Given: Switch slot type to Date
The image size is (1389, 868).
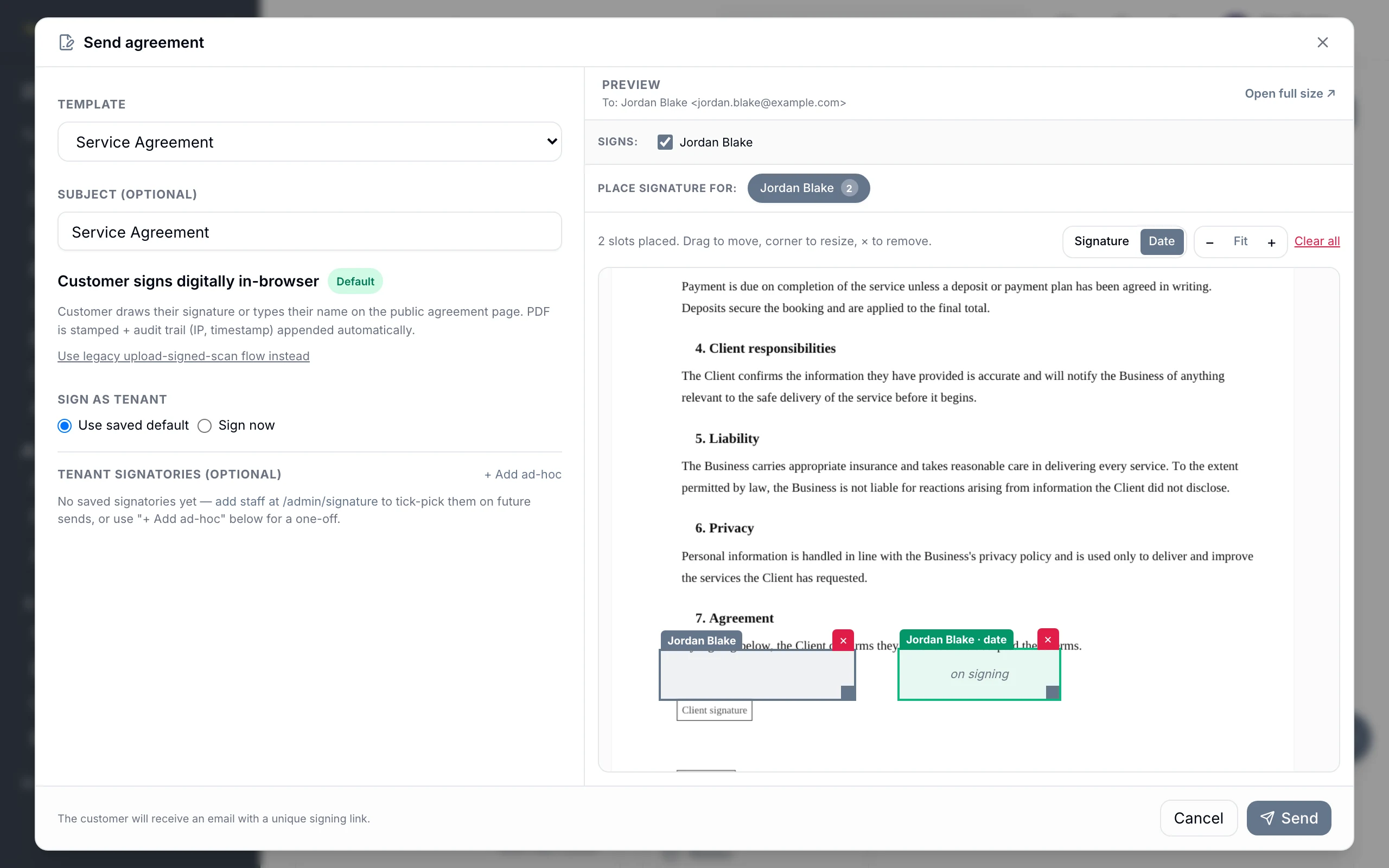Looking at the screenshot, I should (1161, 241).
